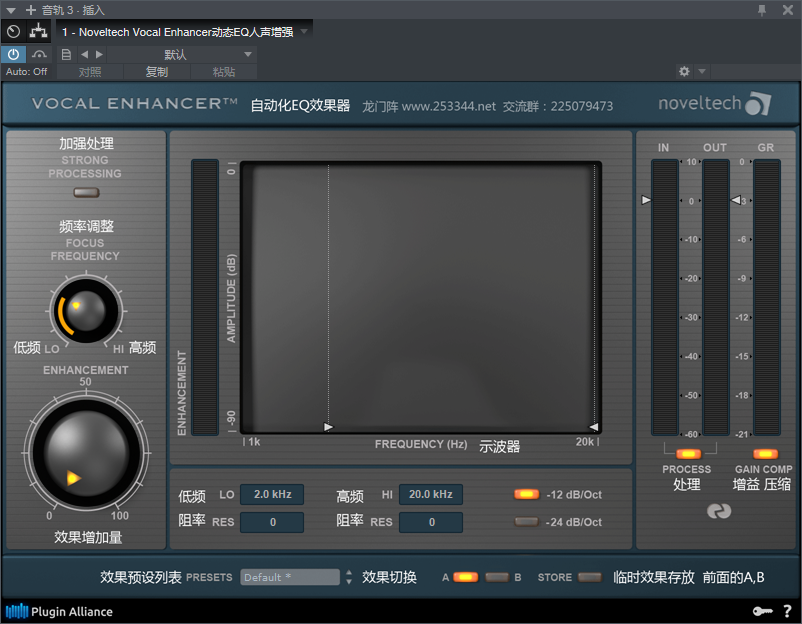This screenshot has height=624, width=802.
Task: Click the sidechain curve icon beside power
Action: click(39, 54)
